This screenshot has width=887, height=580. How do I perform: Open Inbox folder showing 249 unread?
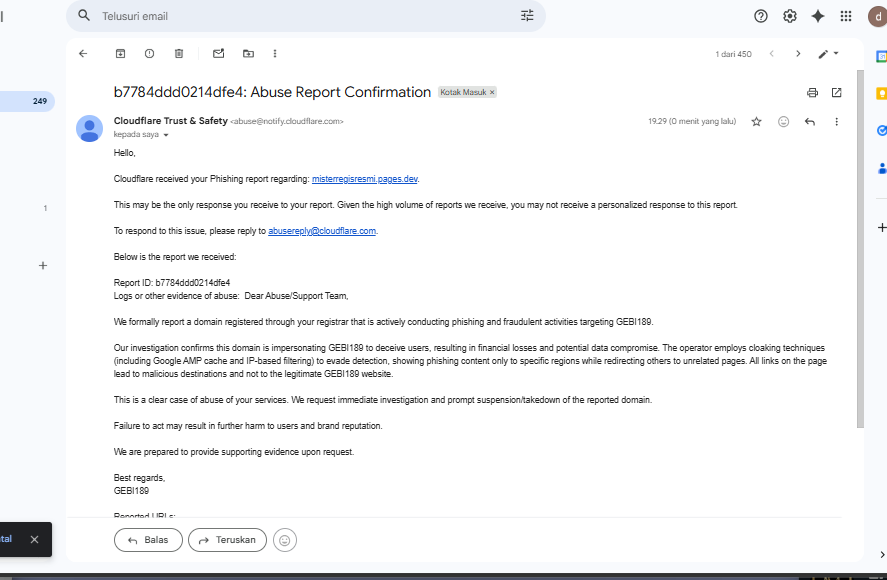point(27,101)
